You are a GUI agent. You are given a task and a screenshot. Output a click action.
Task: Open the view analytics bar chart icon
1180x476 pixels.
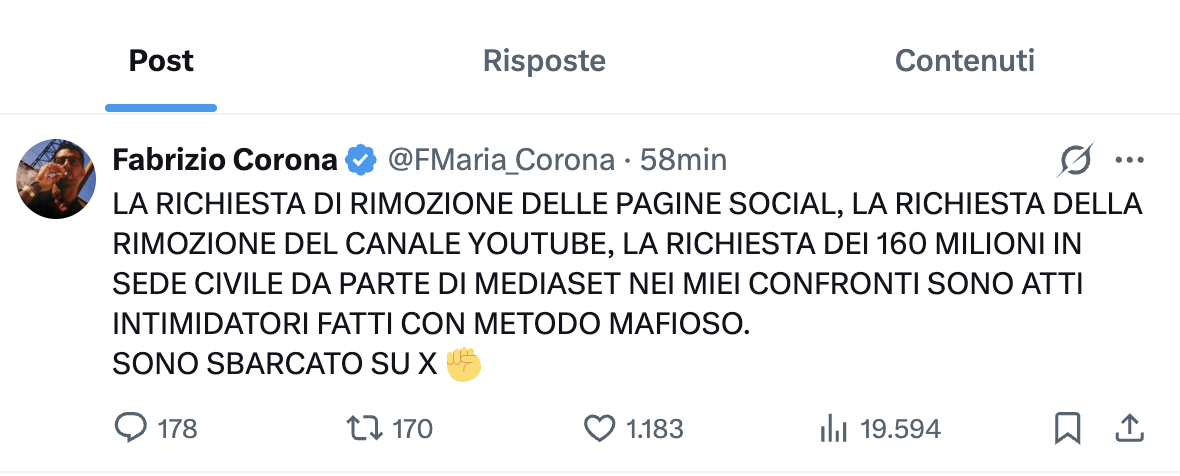pyautogui.click(x=833, y=429)
